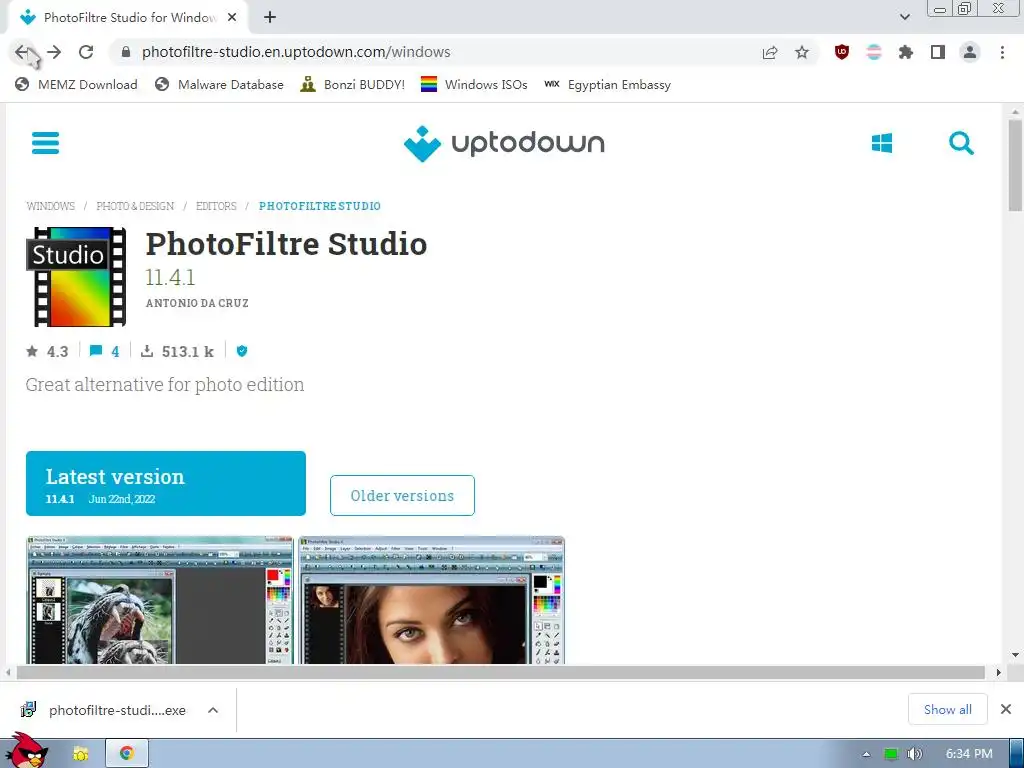The height and width of the screenshot is (768, 1024).
Task: Share this page via share icon
Action: click(x=770, y=52)
